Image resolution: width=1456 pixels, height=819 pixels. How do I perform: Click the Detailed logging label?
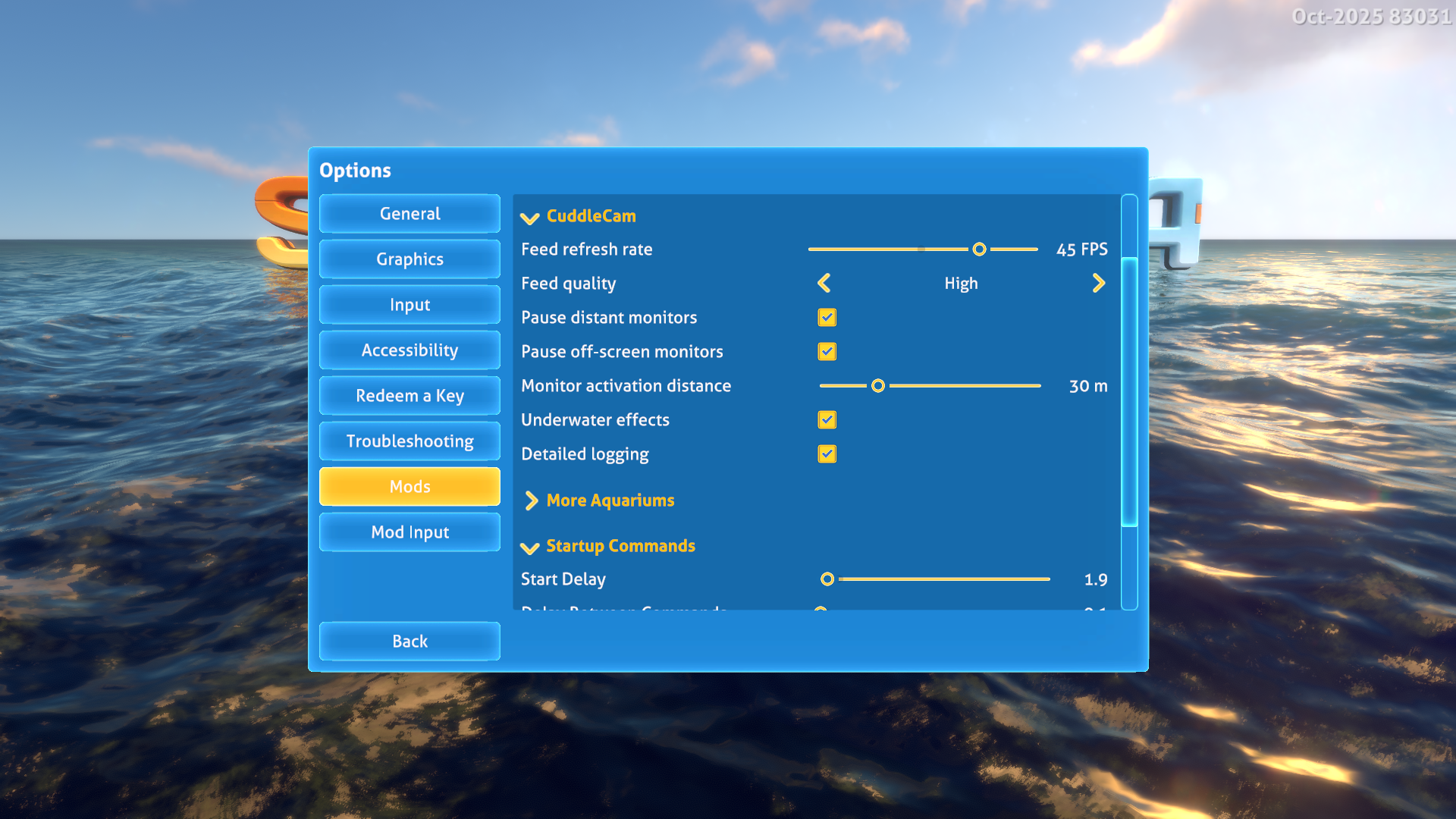tap(585, 454)
